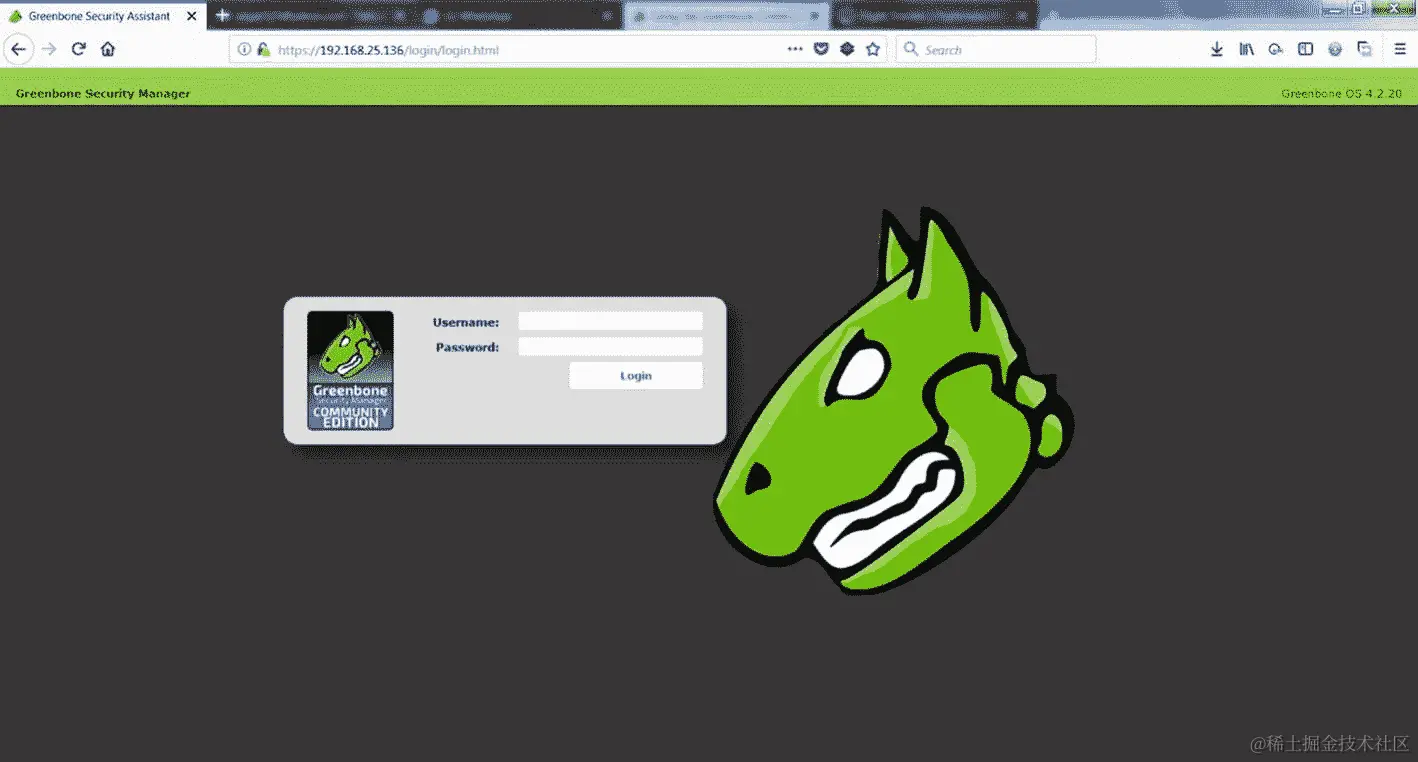The image size is (1418, 762).
Task: Click the Home button
Action: click(107, 48)
